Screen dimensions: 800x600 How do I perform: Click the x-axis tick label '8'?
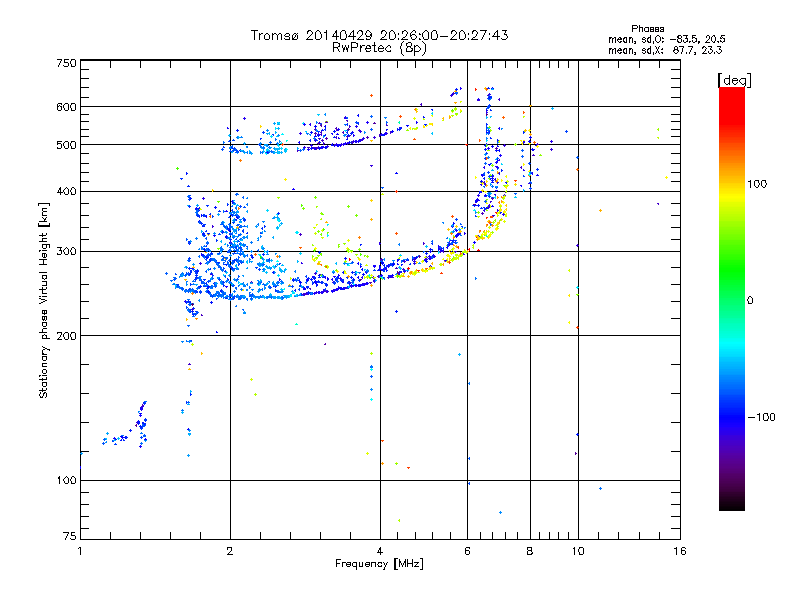pos(530,551)
